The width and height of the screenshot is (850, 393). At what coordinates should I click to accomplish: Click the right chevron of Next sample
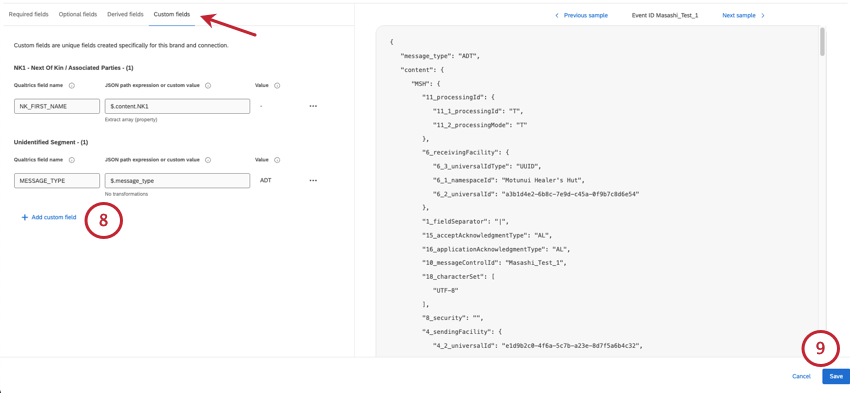pyautogui.click(x=763, y=16)
